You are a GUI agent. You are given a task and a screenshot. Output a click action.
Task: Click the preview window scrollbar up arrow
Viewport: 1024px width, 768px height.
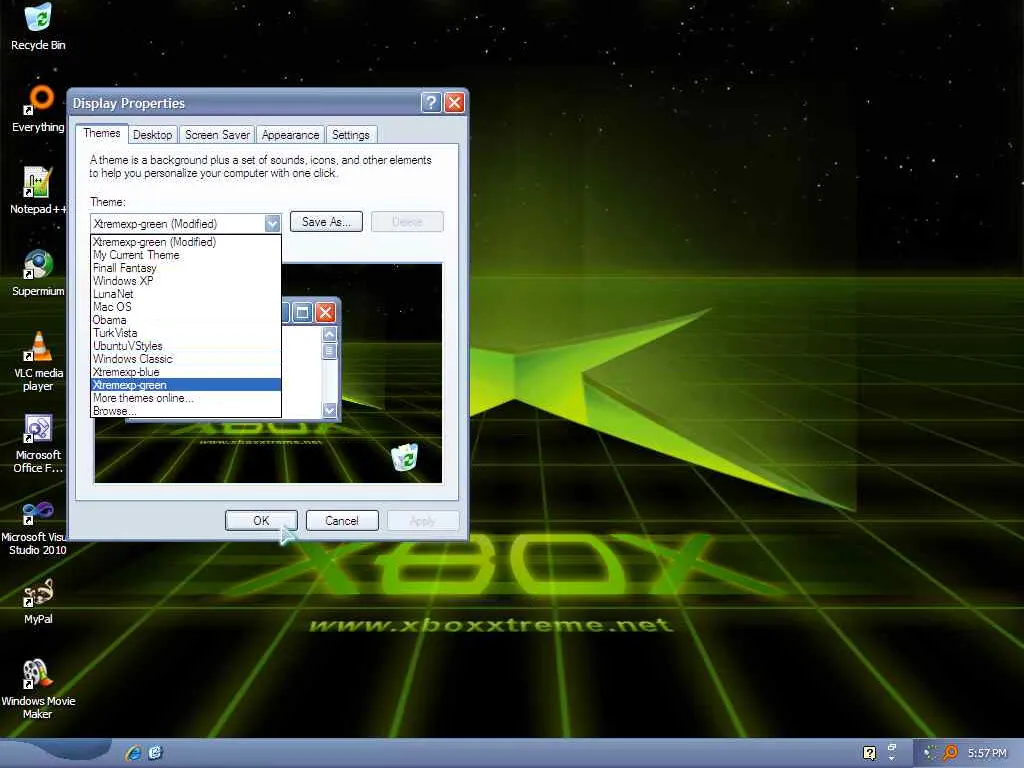pyautogui.click(x=330, y=334)
